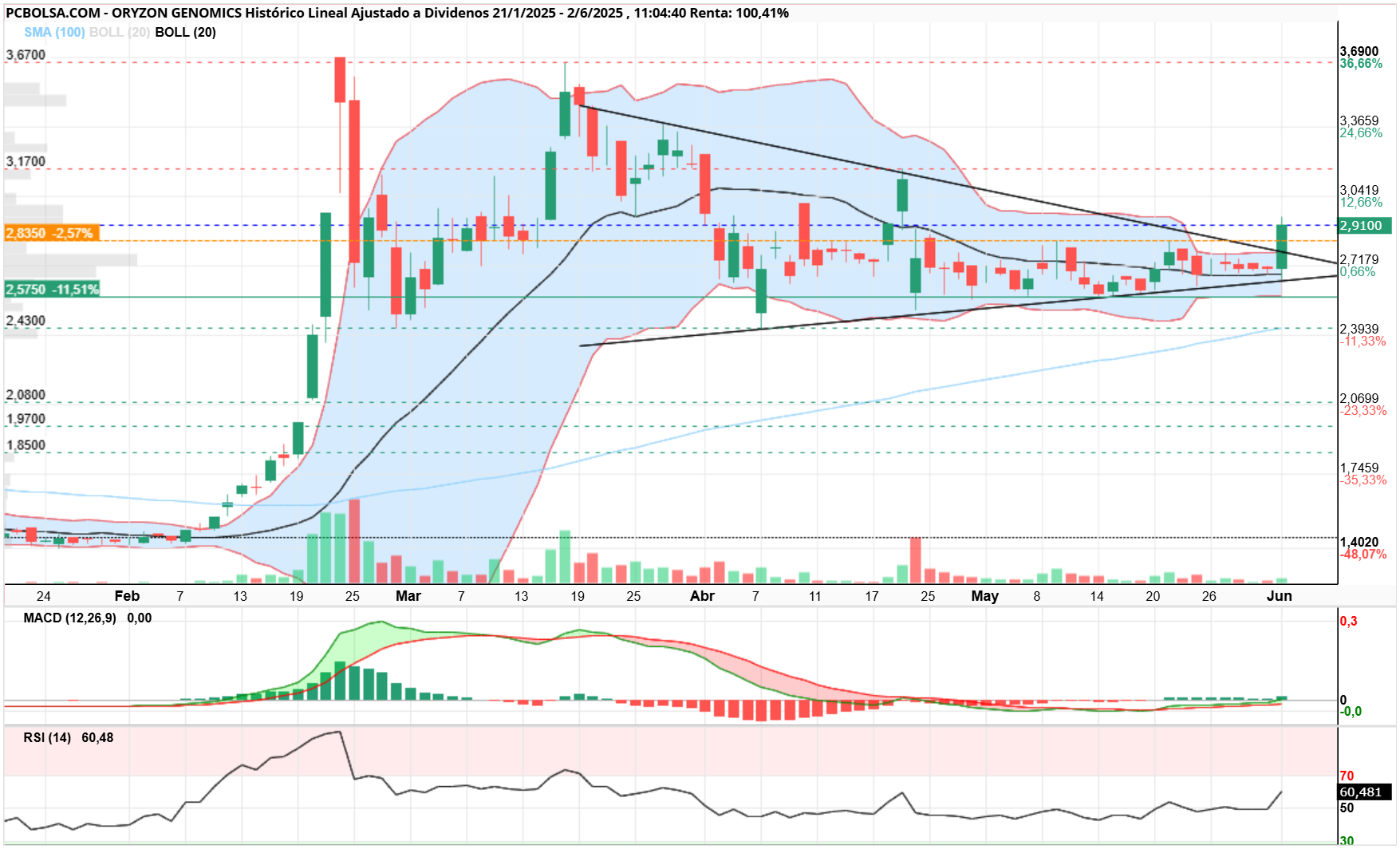The height and width of the screenshot is (849, 1400).
Task: Toggle the greyed BOLL (20) indicator label
Action: coord(120,32)
